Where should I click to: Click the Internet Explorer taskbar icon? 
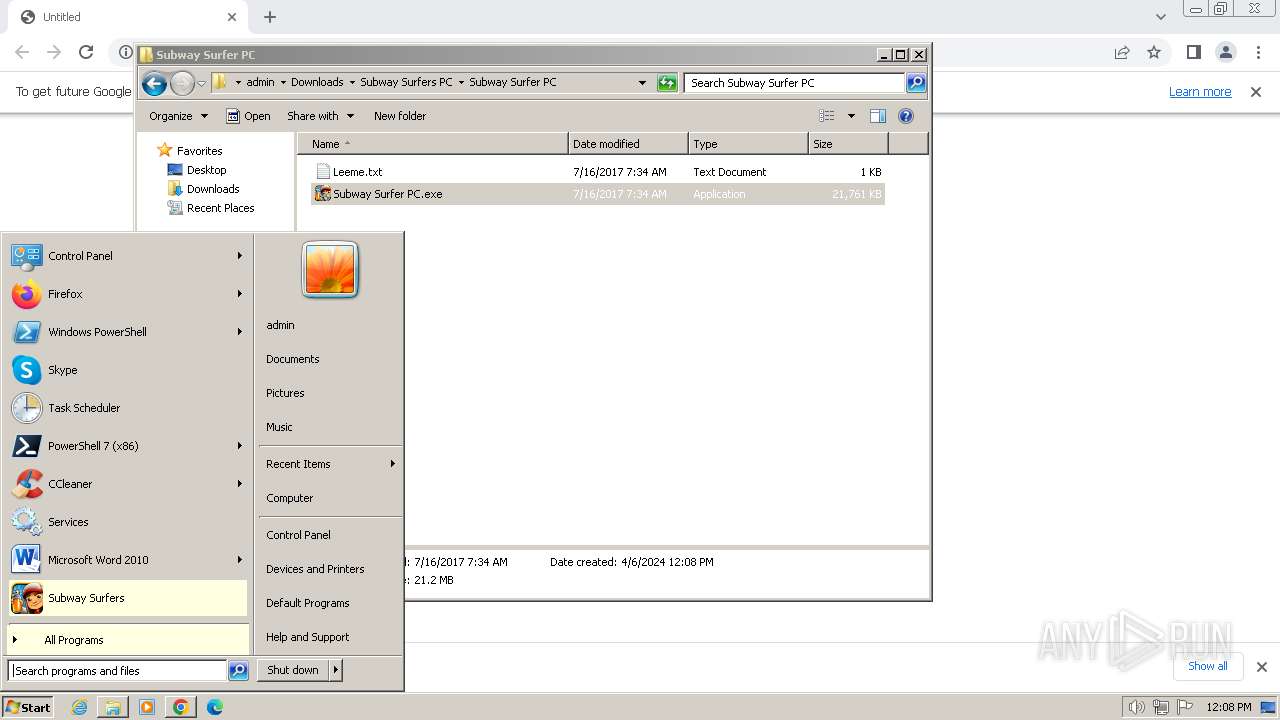point(79,707)
